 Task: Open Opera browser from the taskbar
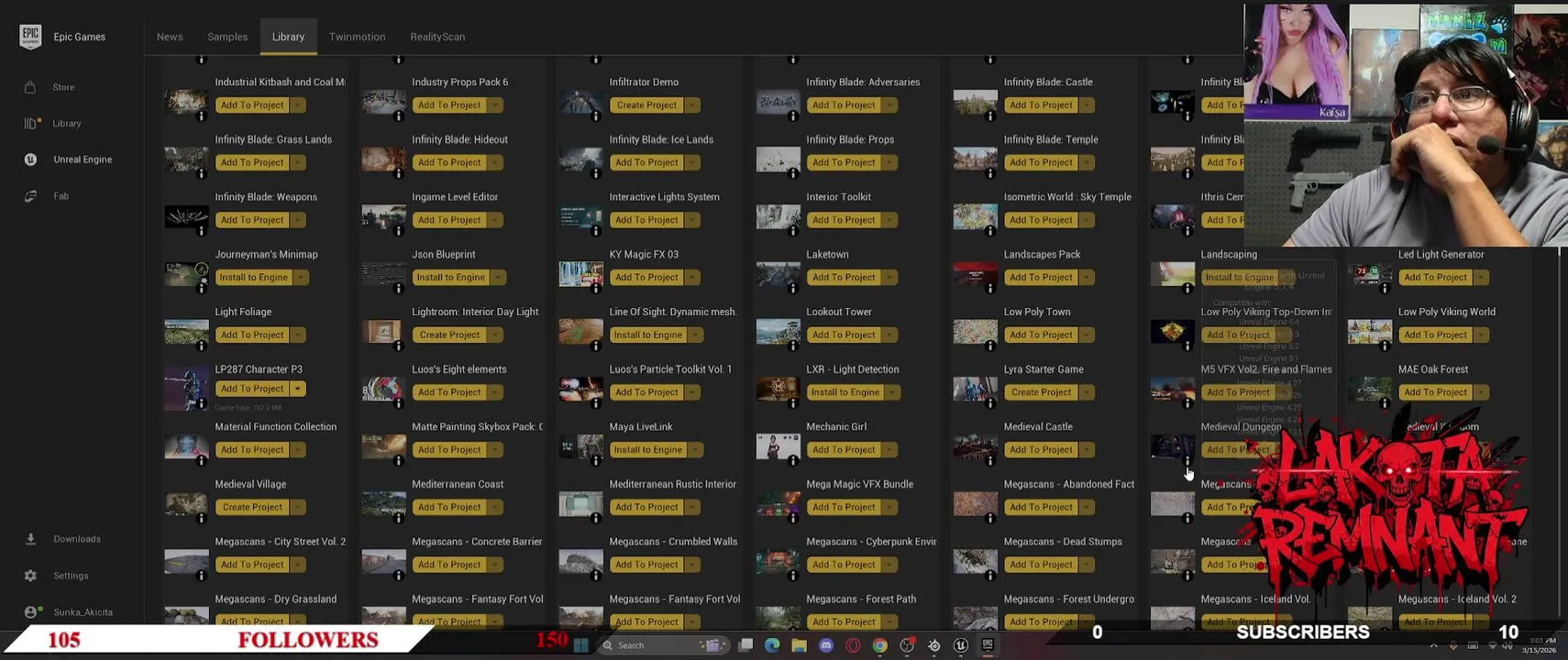point(853,645)
